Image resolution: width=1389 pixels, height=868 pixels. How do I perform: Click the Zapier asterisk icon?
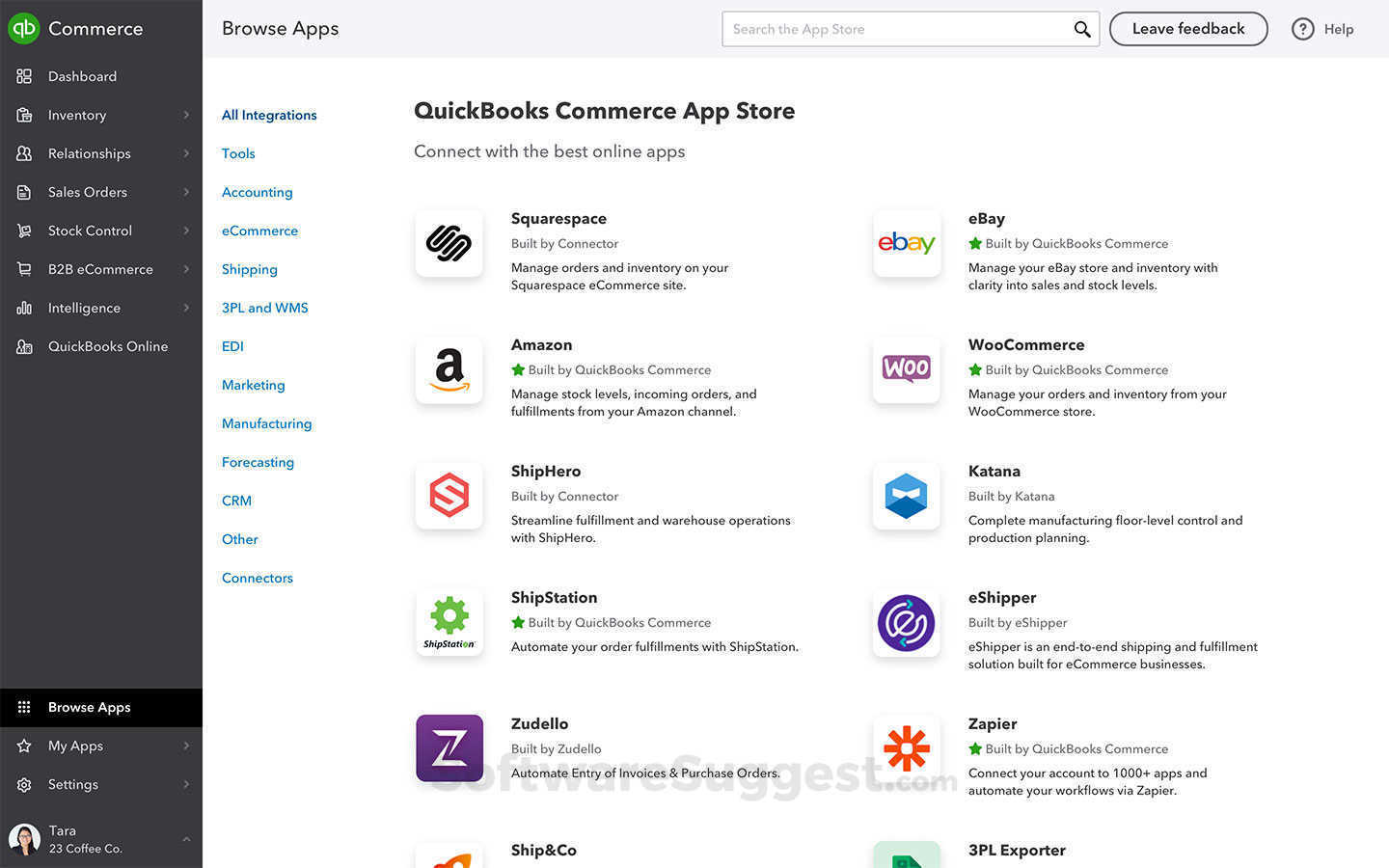pyautogui.click(x=906, y=748)
